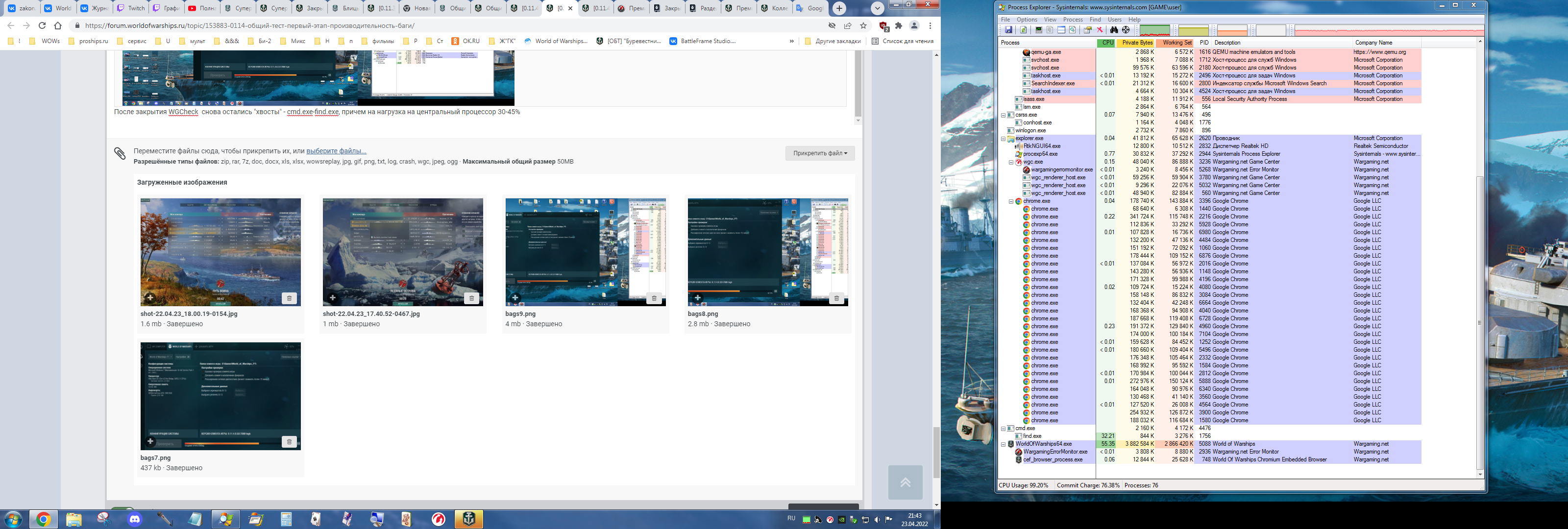This screenshot has width=1568, height=529.
Task: Click the yellow commit history mini graph
Action: click(1193, 30)
